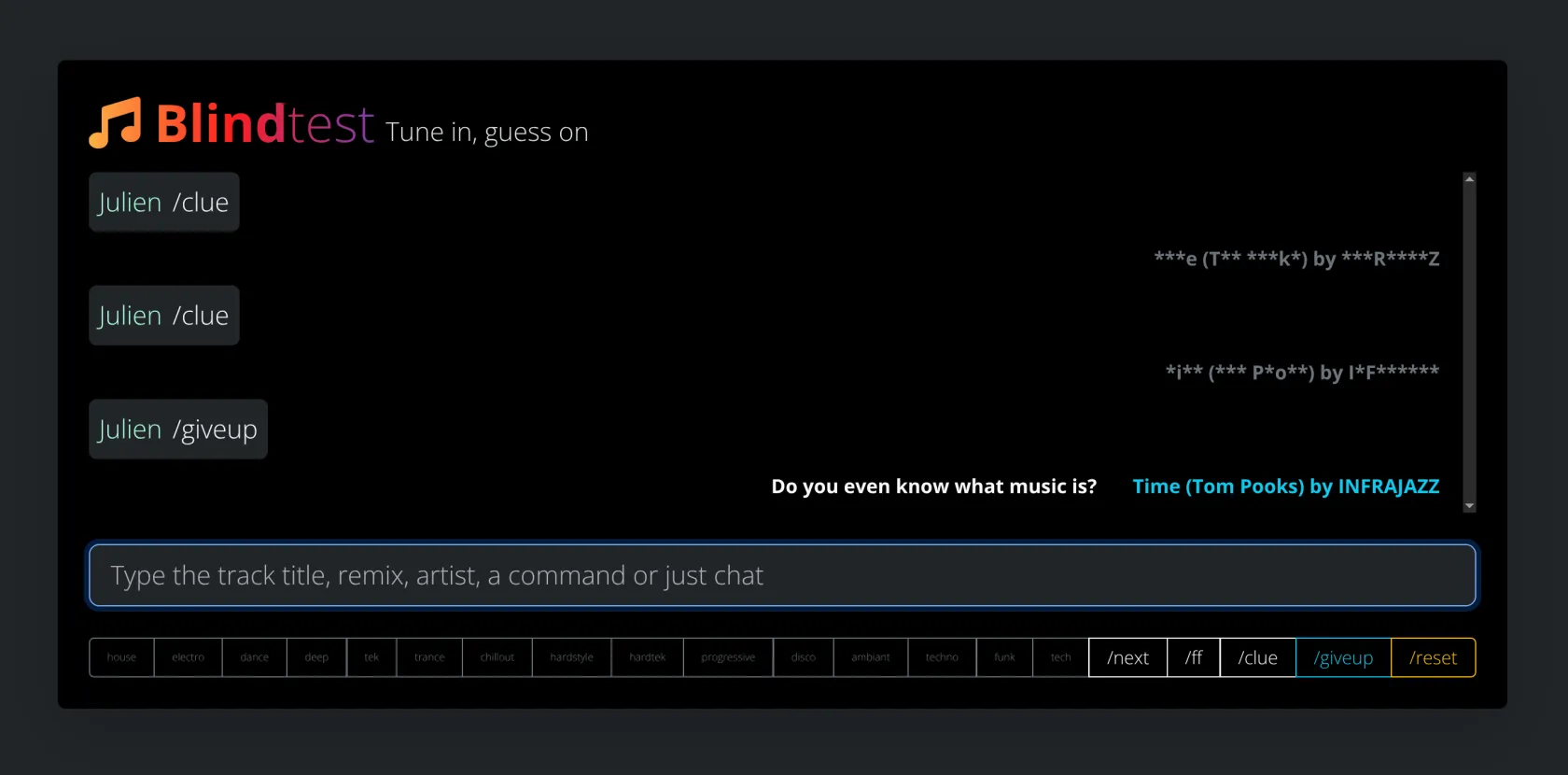Select the house genre filter

[x=121, y=657]
